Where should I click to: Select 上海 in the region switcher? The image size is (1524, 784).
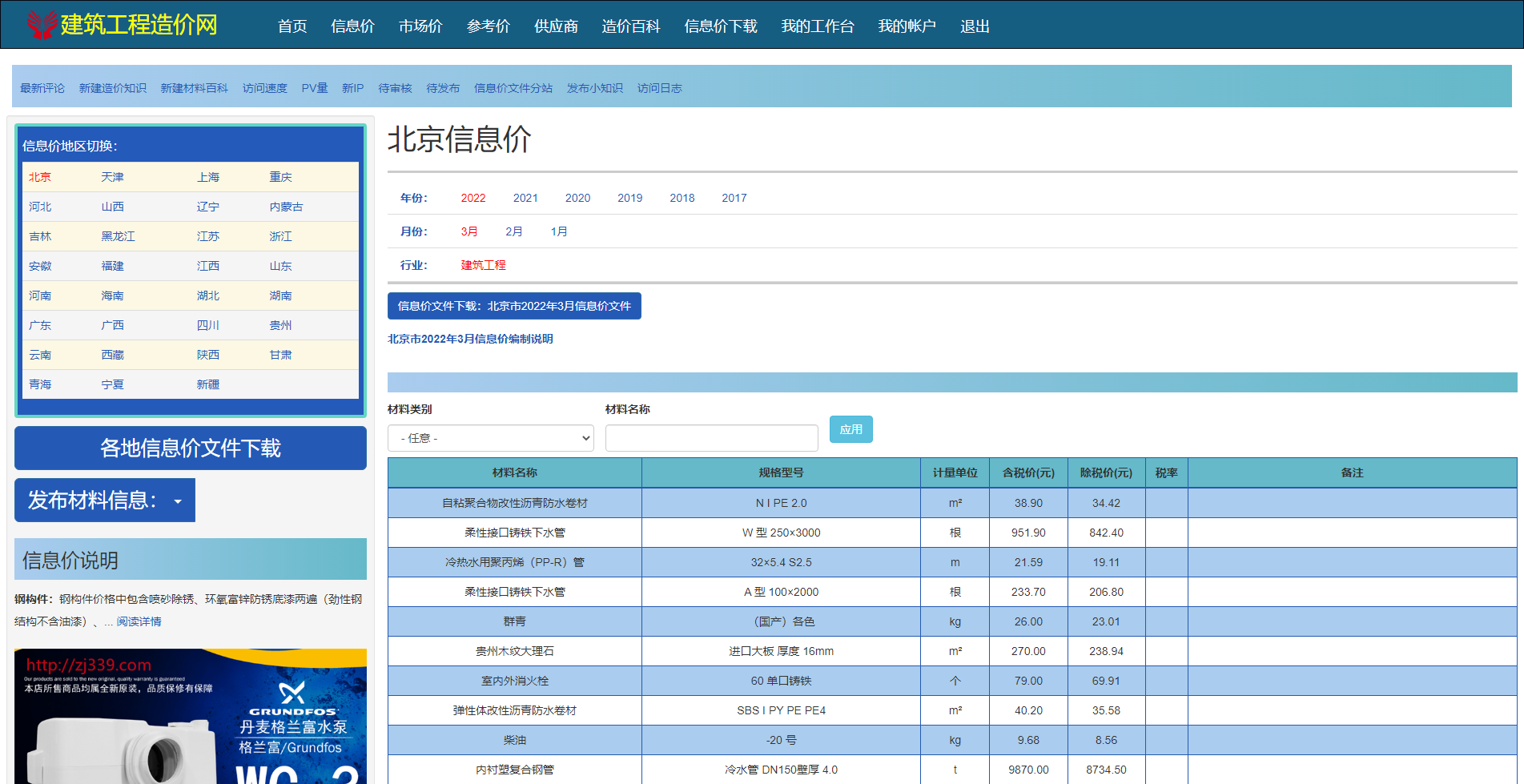click(x=207, y=176)
